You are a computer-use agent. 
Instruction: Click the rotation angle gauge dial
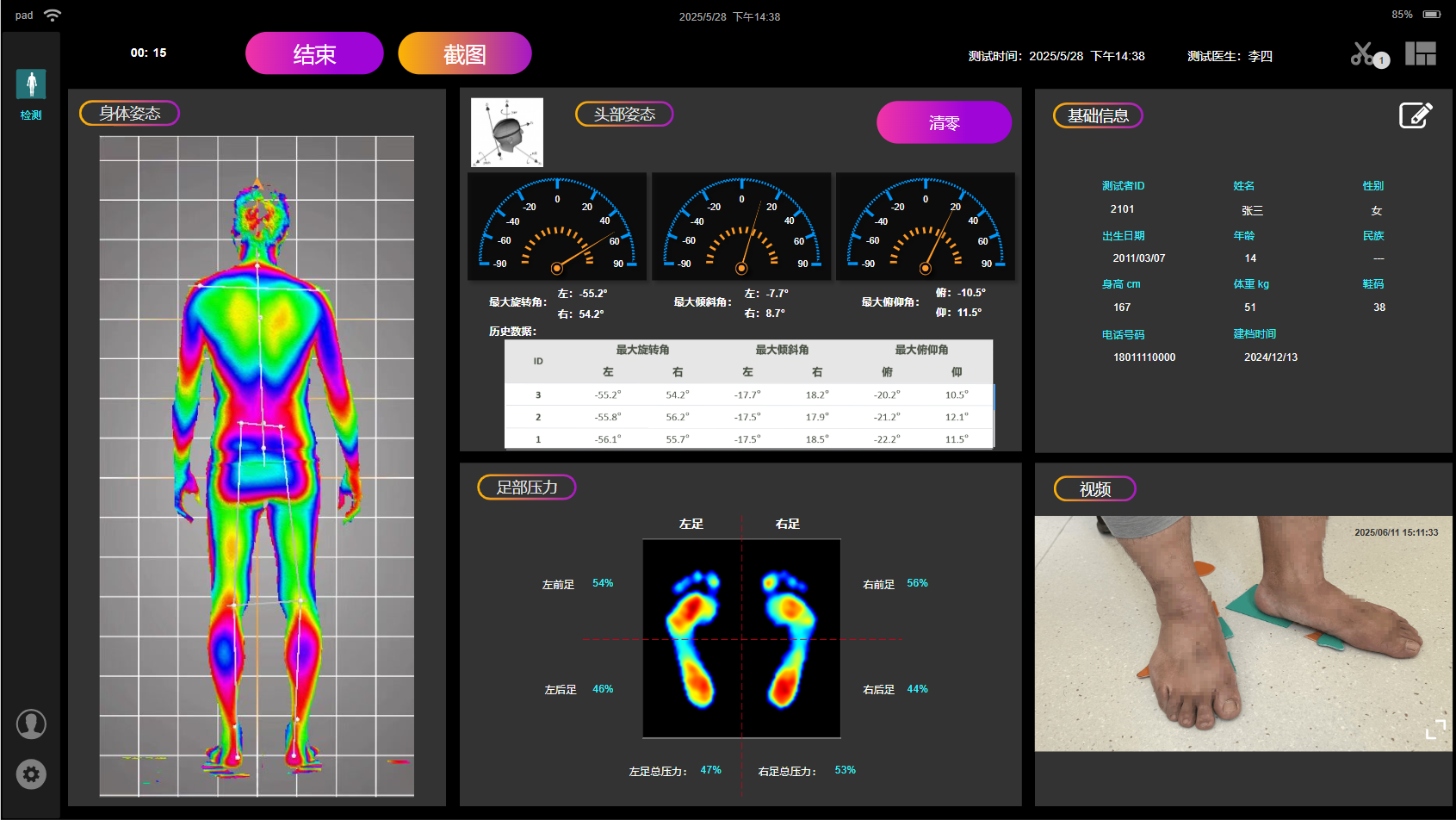(557, 227)
